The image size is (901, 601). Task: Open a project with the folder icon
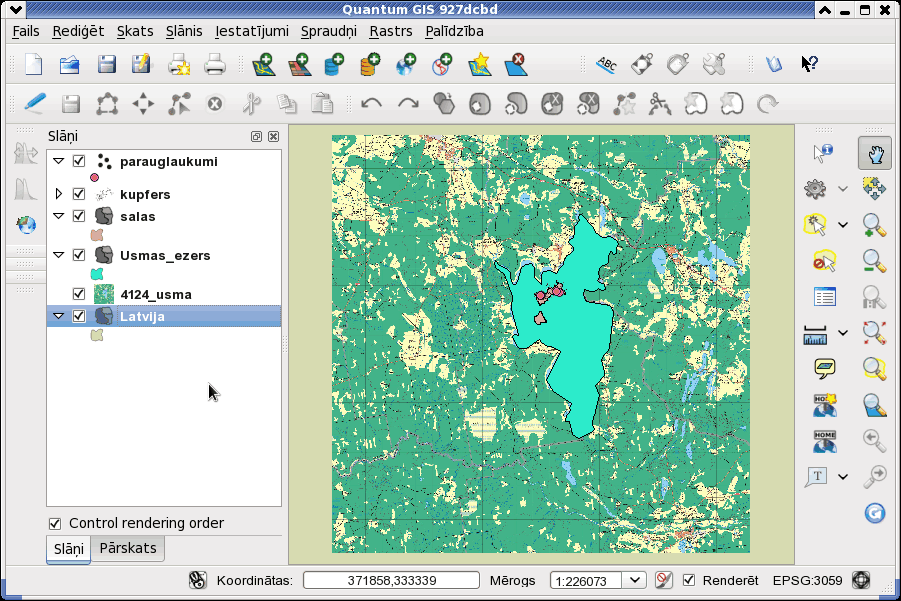point(70,64)
